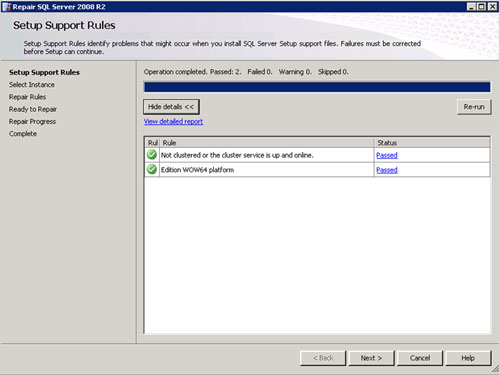Minimize the Repair SQL Server window

tap(471, 6)
